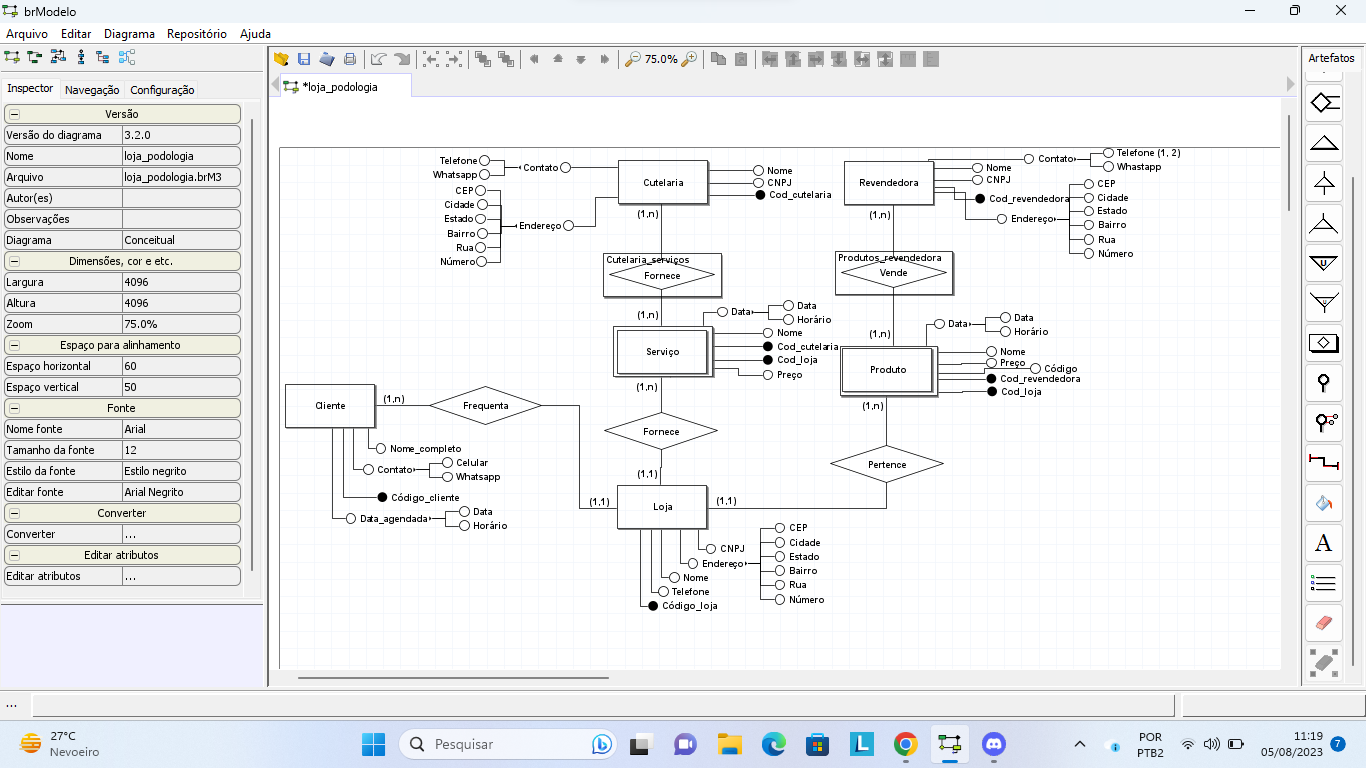The height and width of the screenshot is (768, 1366).
Task: Select the Cliente entity in the diagram
Action: point(330,406)
